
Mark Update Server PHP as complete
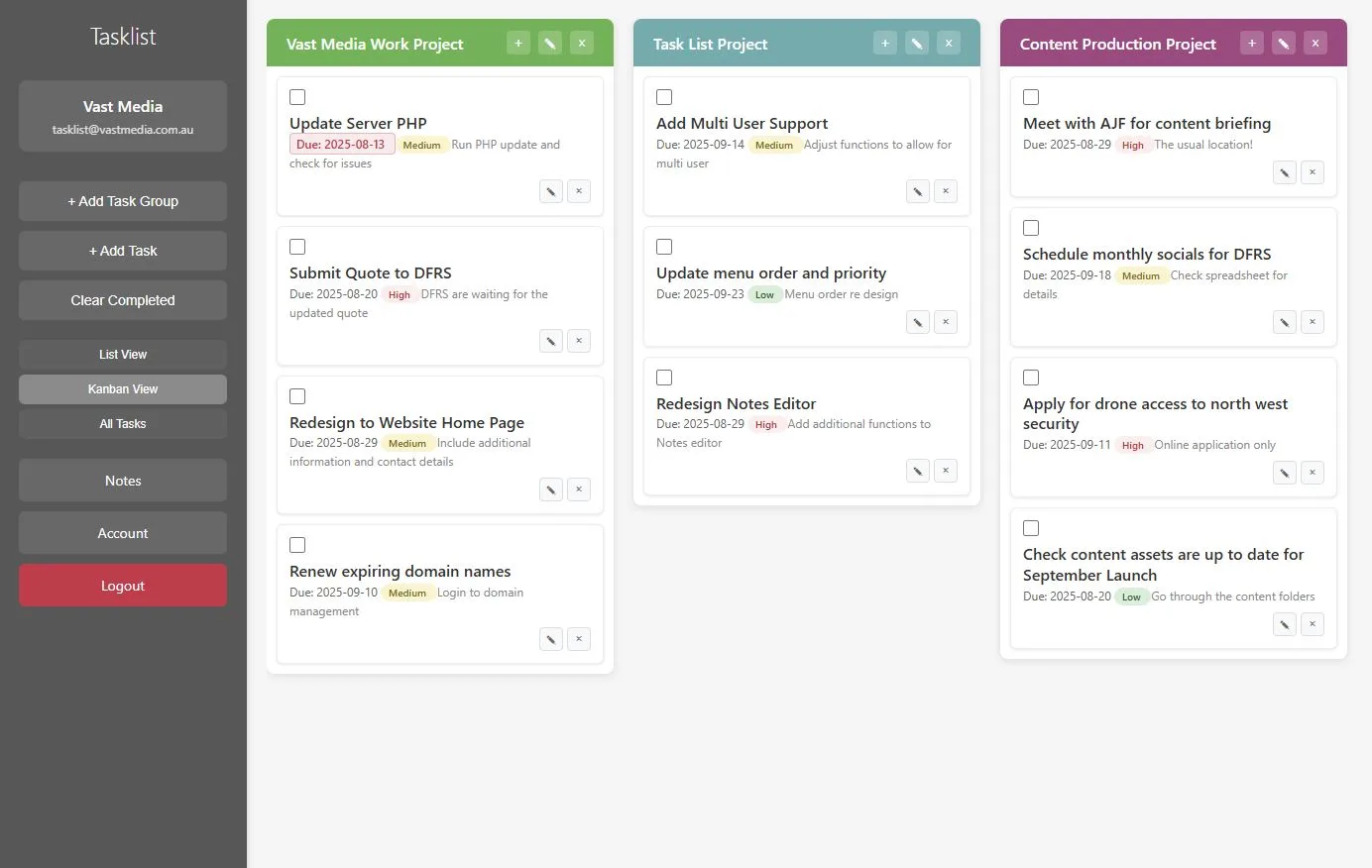297,97
